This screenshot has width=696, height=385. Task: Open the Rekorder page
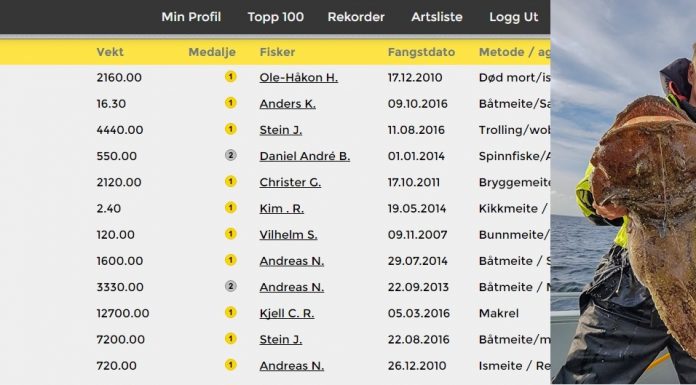click(356, 17)
